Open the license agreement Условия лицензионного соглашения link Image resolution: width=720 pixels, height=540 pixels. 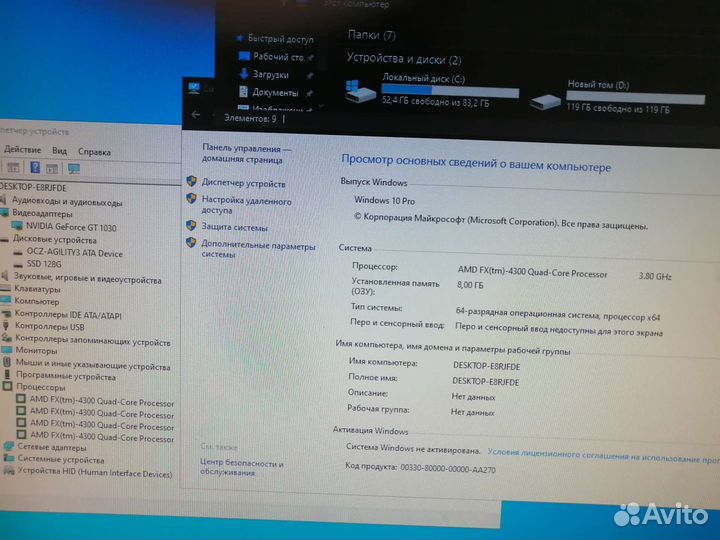point(603,455)
